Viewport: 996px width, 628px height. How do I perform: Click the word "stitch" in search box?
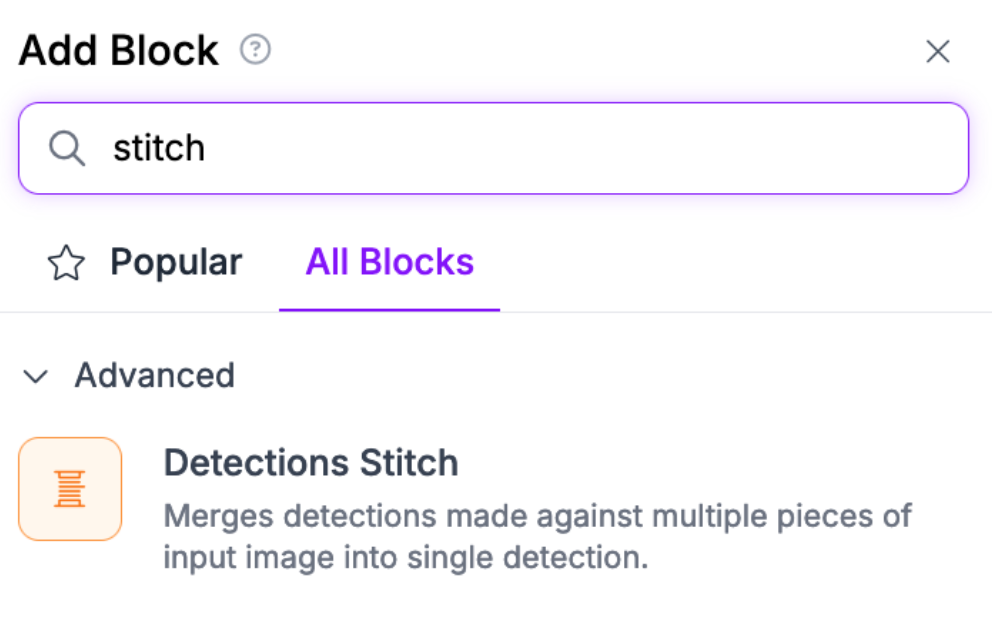click(159, 148)
